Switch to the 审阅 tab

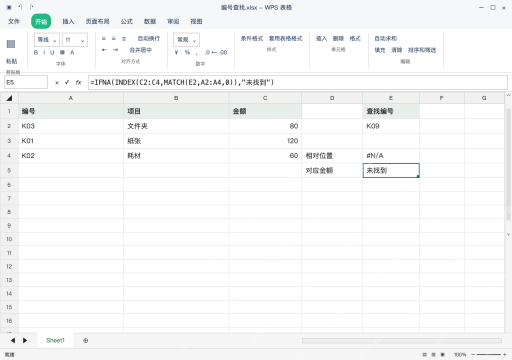[x=173, y=21]
